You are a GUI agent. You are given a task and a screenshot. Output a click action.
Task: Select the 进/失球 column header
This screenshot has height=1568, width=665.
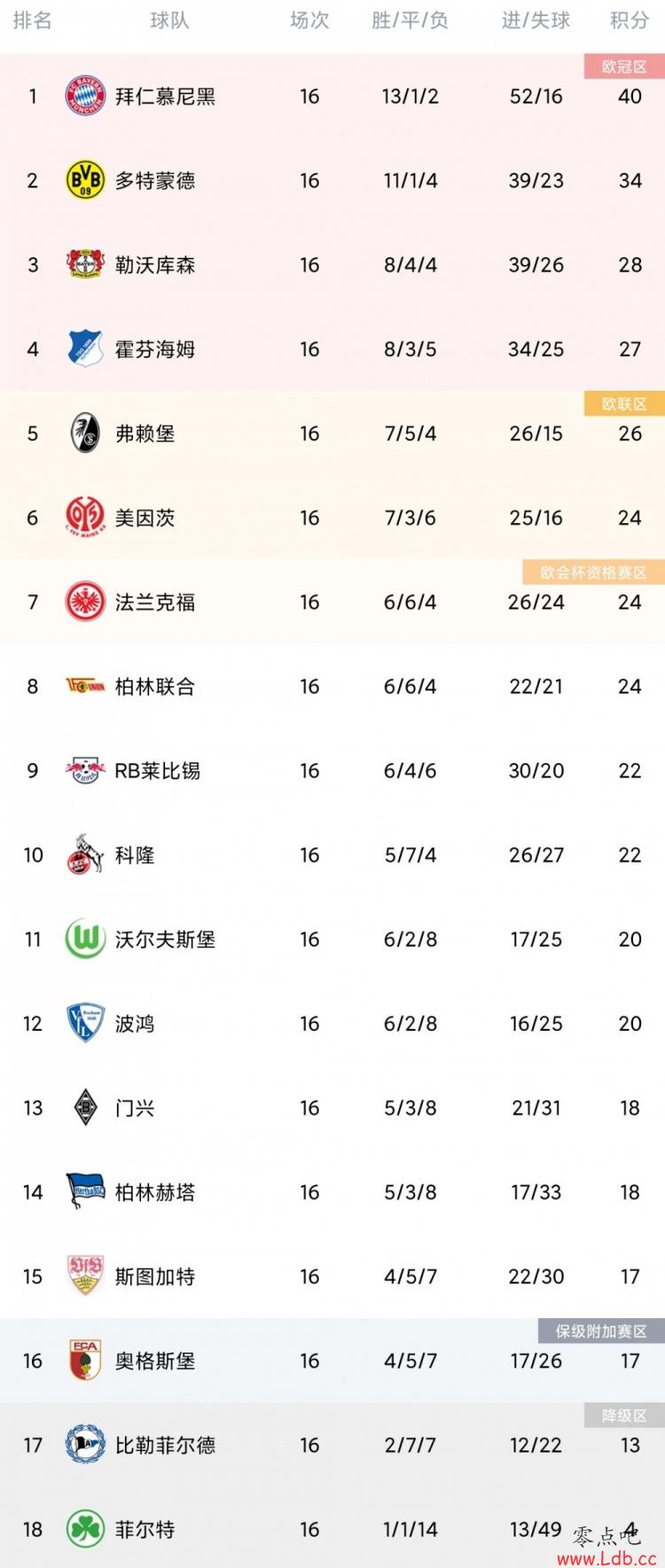[x=536, y=20]
